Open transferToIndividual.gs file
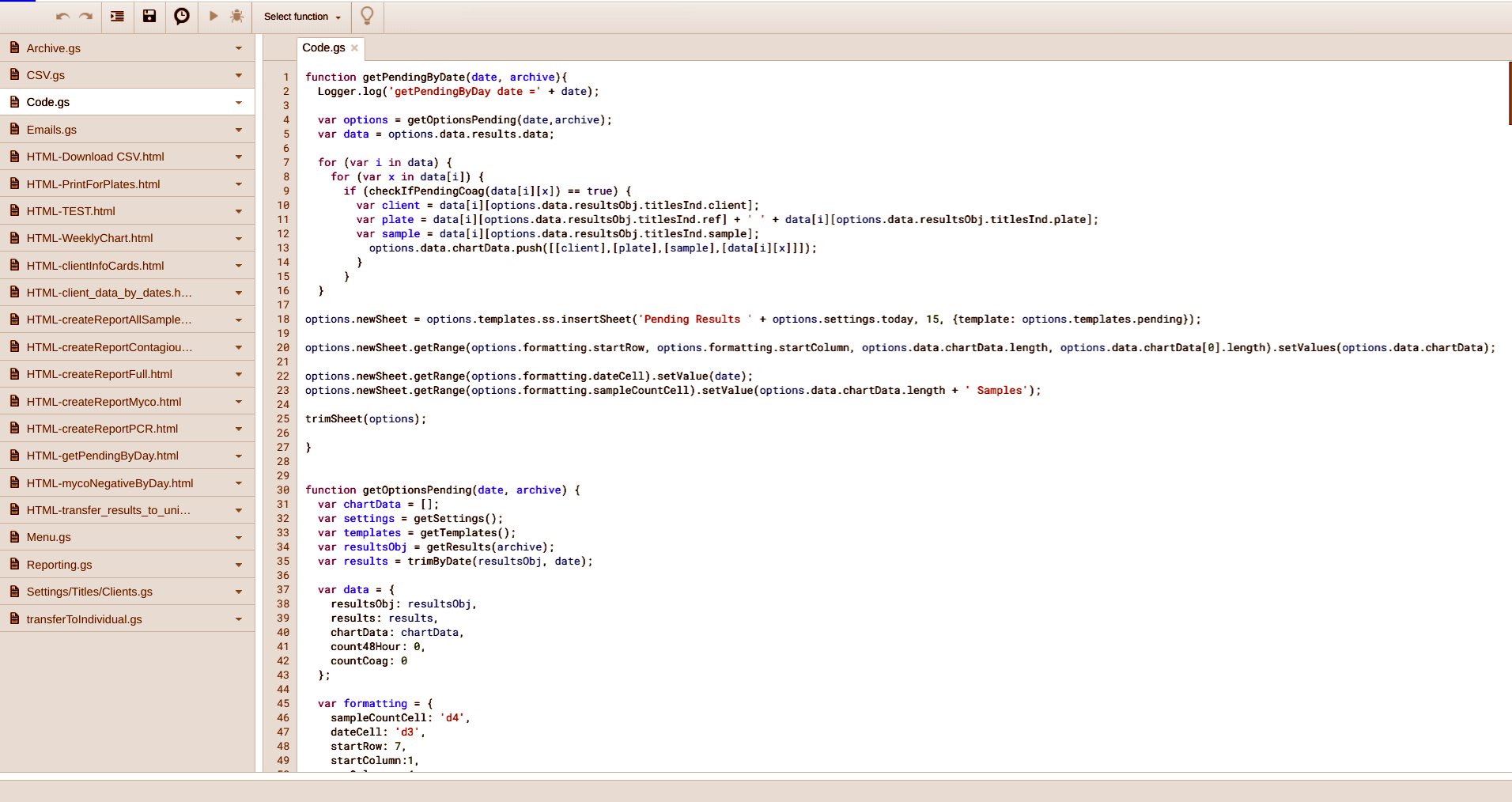The image size is (1512, 802). (84, 619)
